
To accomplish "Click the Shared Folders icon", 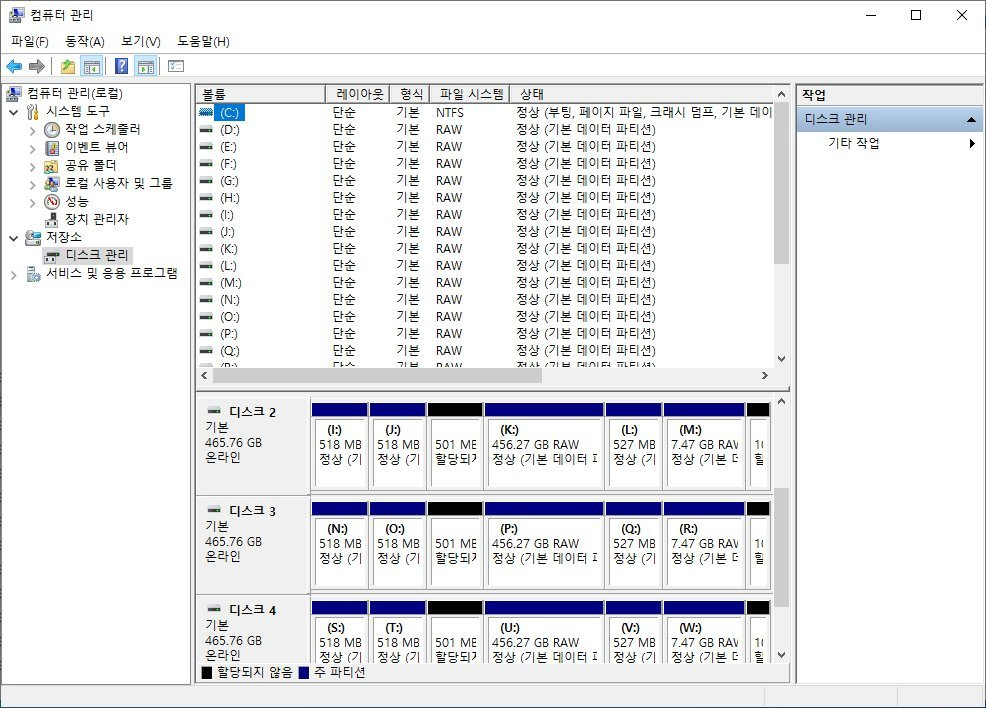I will click(52, 166).
